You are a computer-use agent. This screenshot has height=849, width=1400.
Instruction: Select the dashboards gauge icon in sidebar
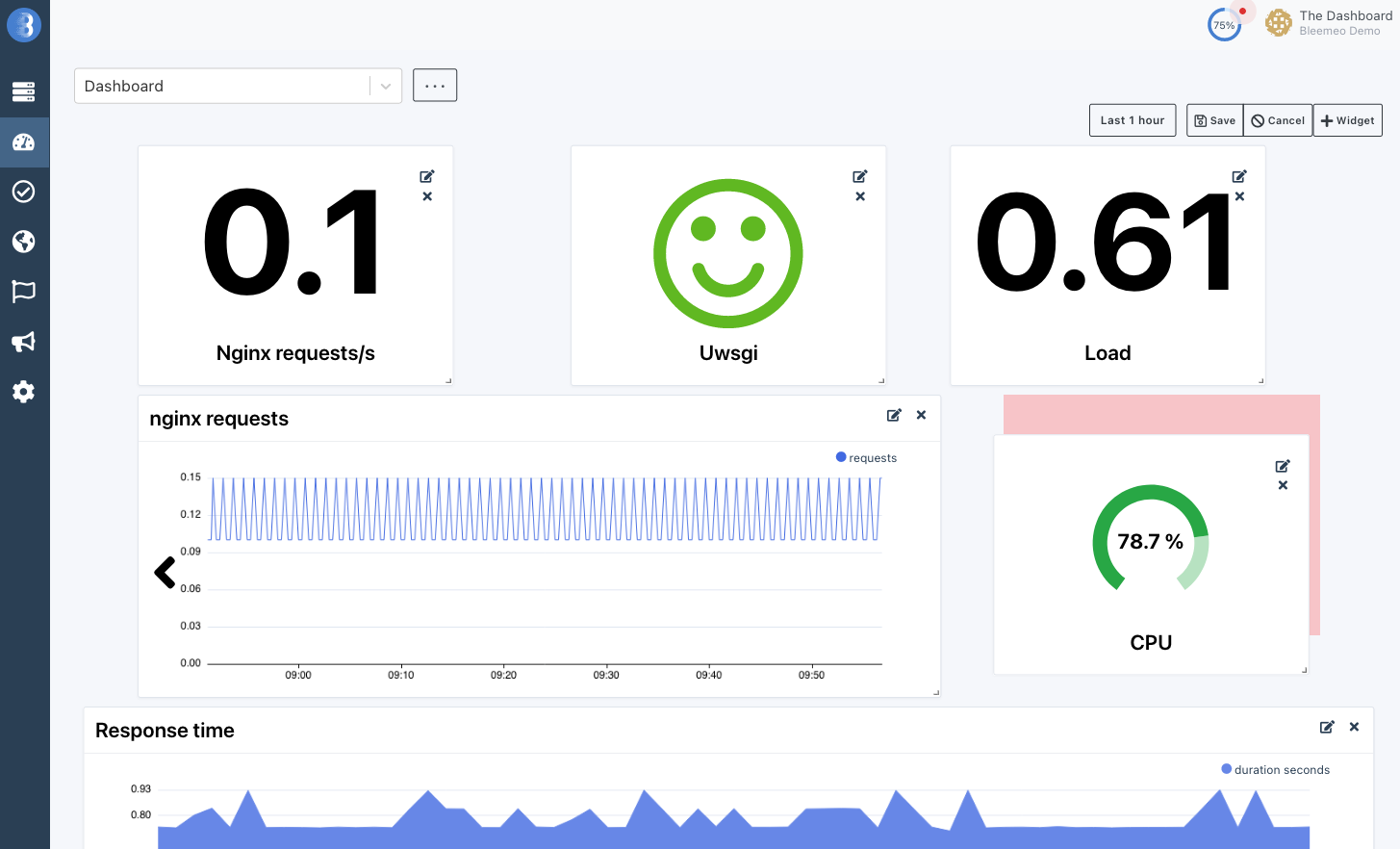click(24, 141)
